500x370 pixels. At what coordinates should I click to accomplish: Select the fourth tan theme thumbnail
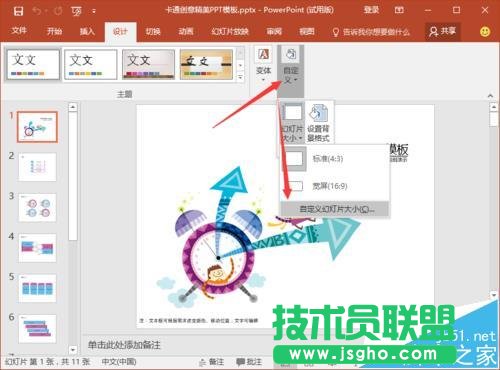(206, 65)
